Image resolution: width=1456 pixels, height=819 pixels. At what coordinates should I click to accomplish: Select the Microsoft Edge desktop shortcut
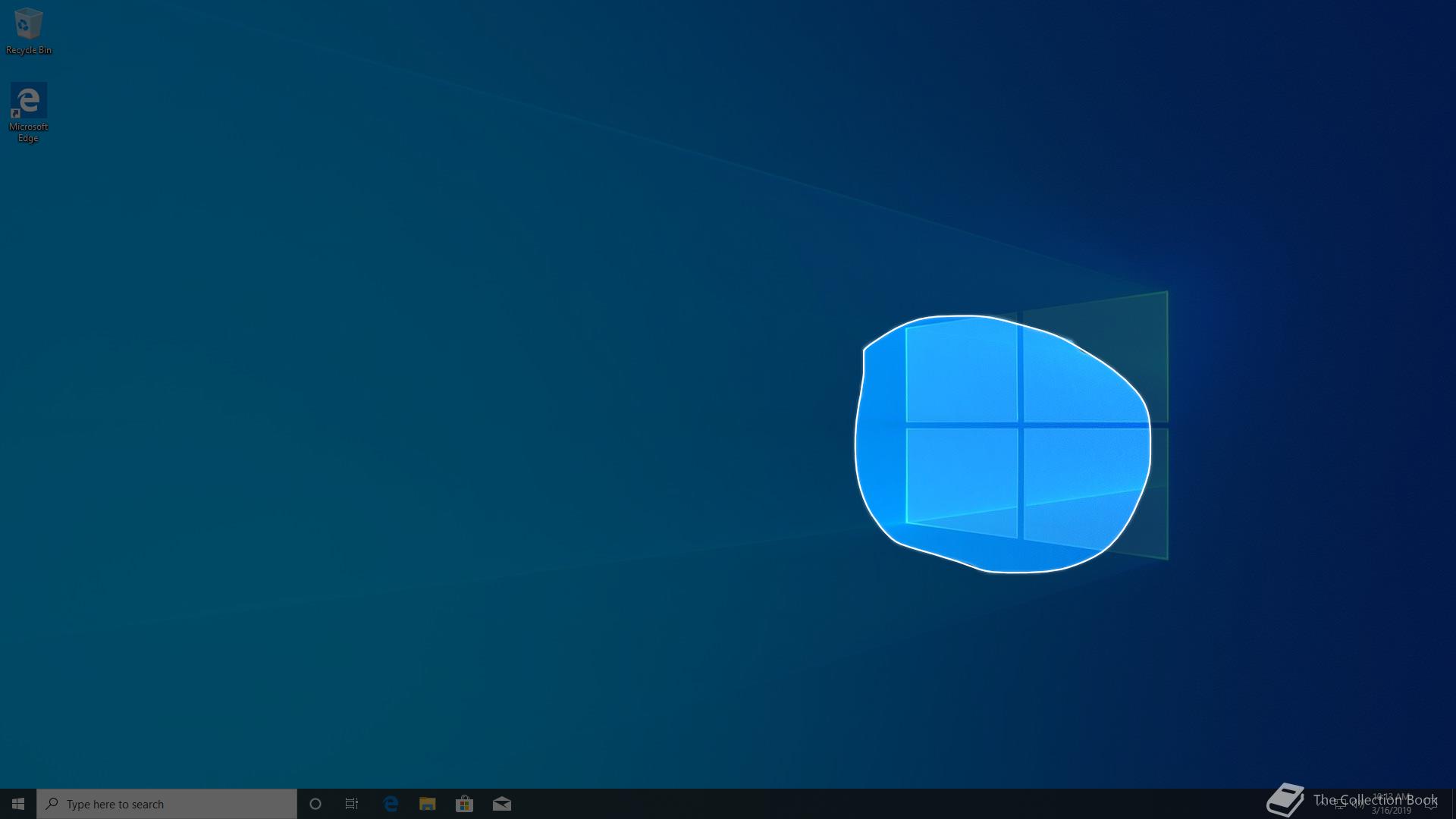click(28, 112)
